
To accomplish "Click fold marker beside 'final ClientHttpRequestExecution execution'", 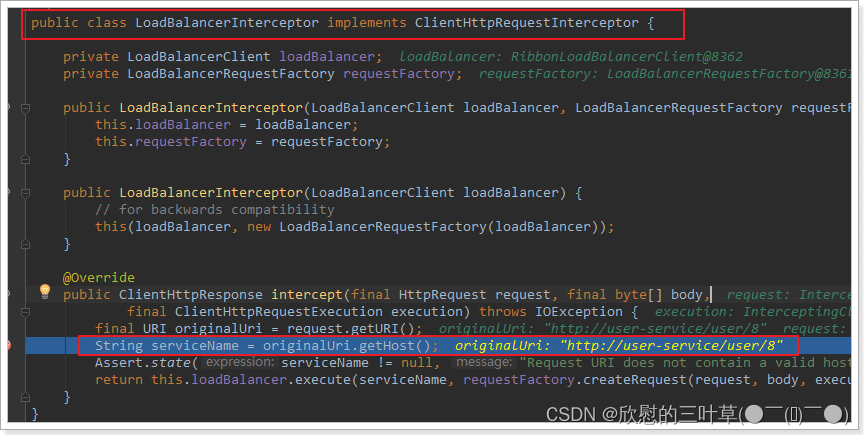I will click(25, 312).
